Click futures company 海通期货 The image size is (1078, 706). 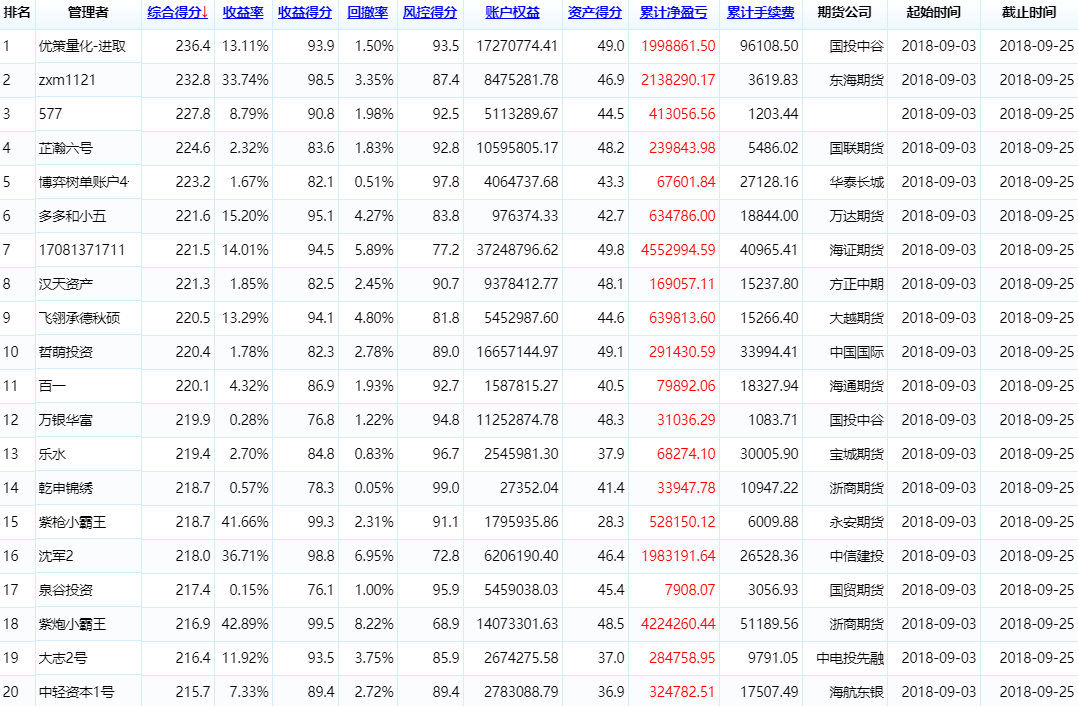click(x=856, y=386)
